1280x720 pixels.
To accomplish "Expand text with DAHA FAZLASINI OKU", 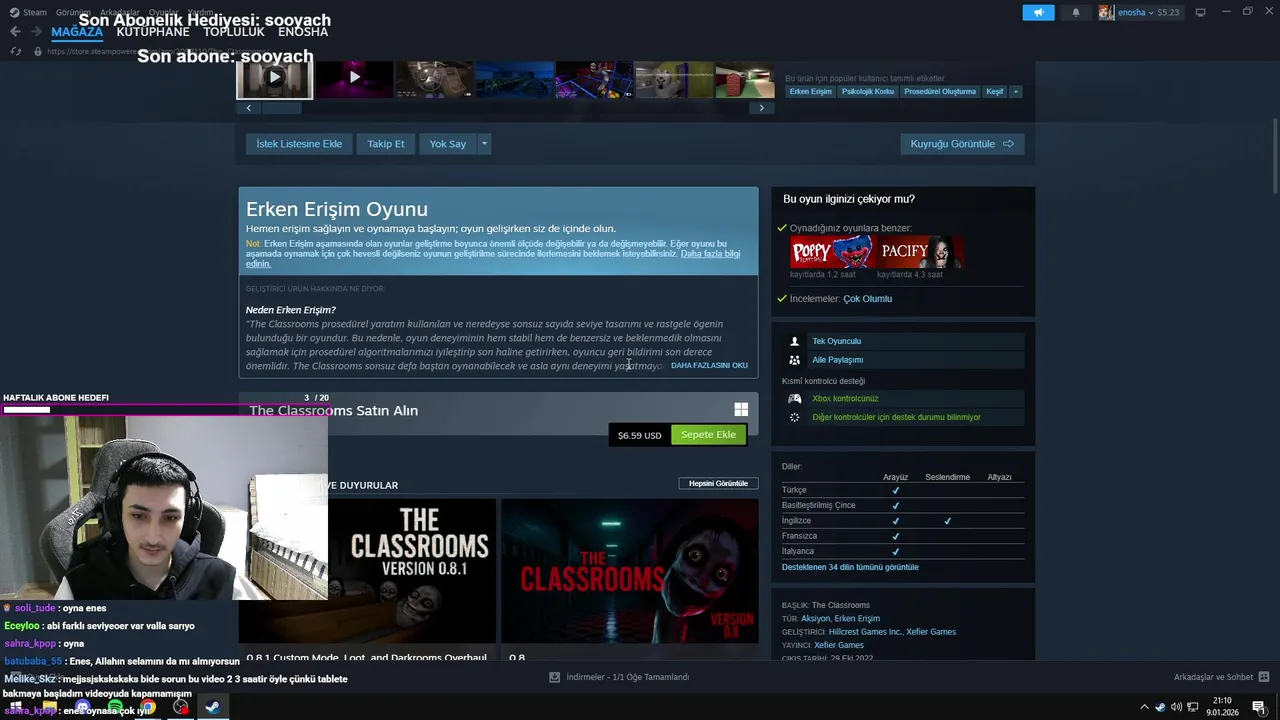I will pyautogui.click(x=709, y=365).
